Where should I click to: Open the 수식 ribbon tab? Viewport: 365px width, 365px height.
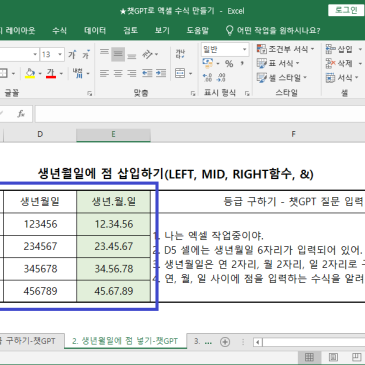(59, 31)
